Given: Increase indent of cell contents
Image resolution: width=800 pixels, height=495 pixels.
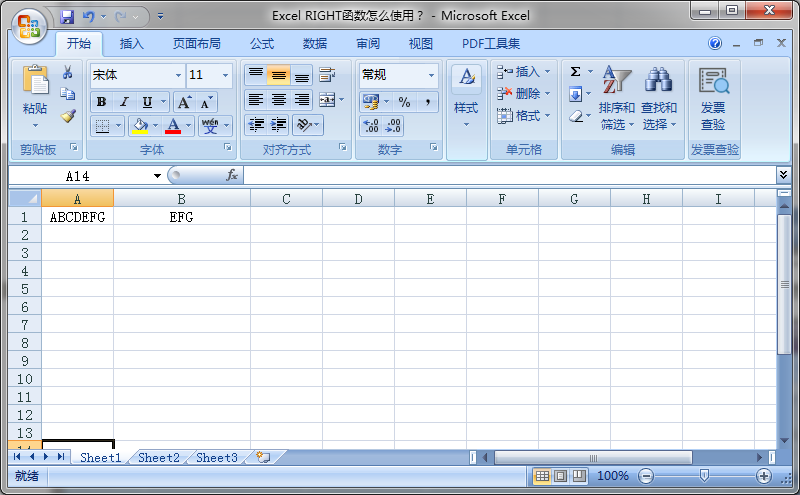Looking at the screenshot, I should click(279, 125).
